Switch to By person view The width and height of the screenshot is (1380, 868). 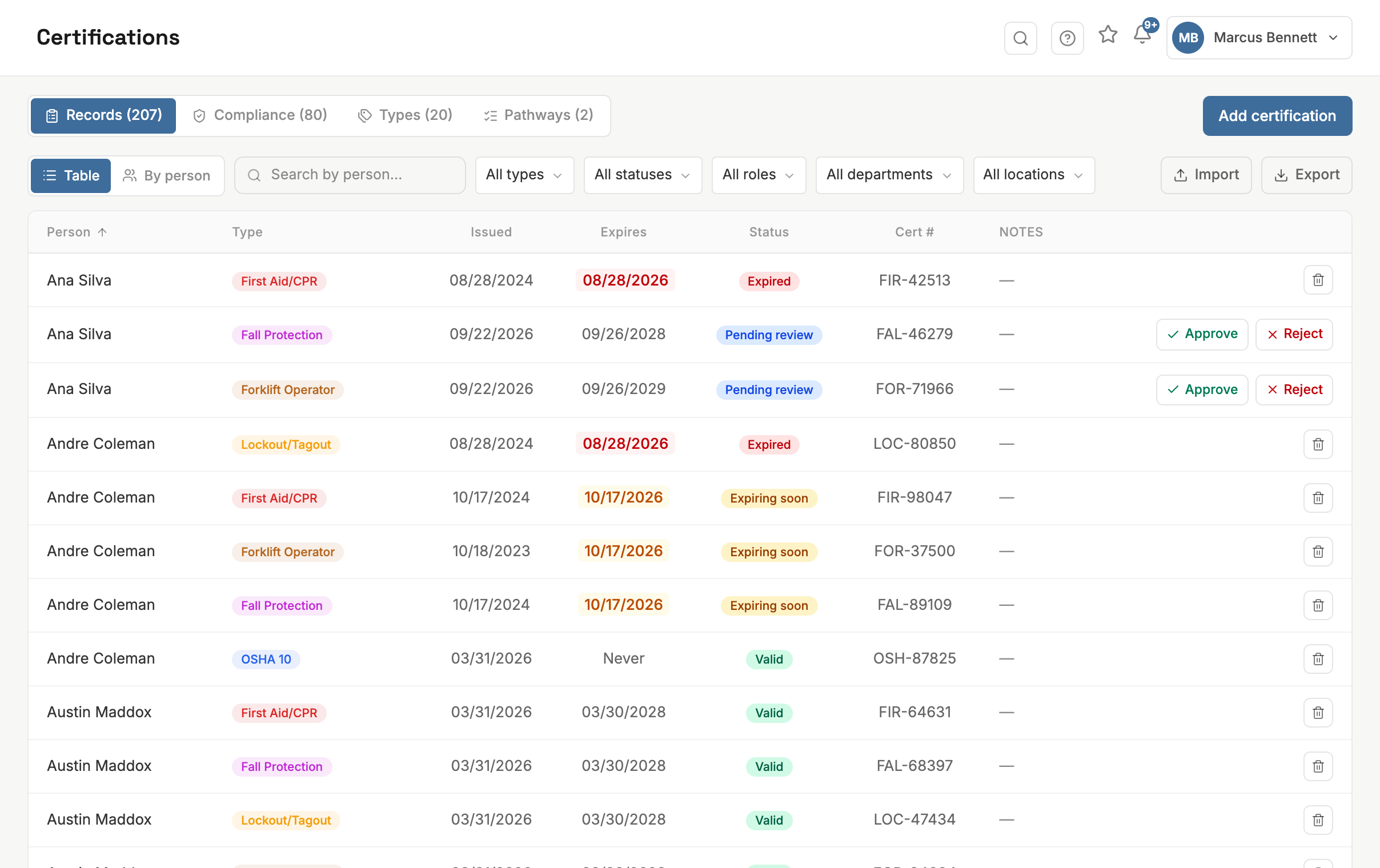[x=167, y=175]
